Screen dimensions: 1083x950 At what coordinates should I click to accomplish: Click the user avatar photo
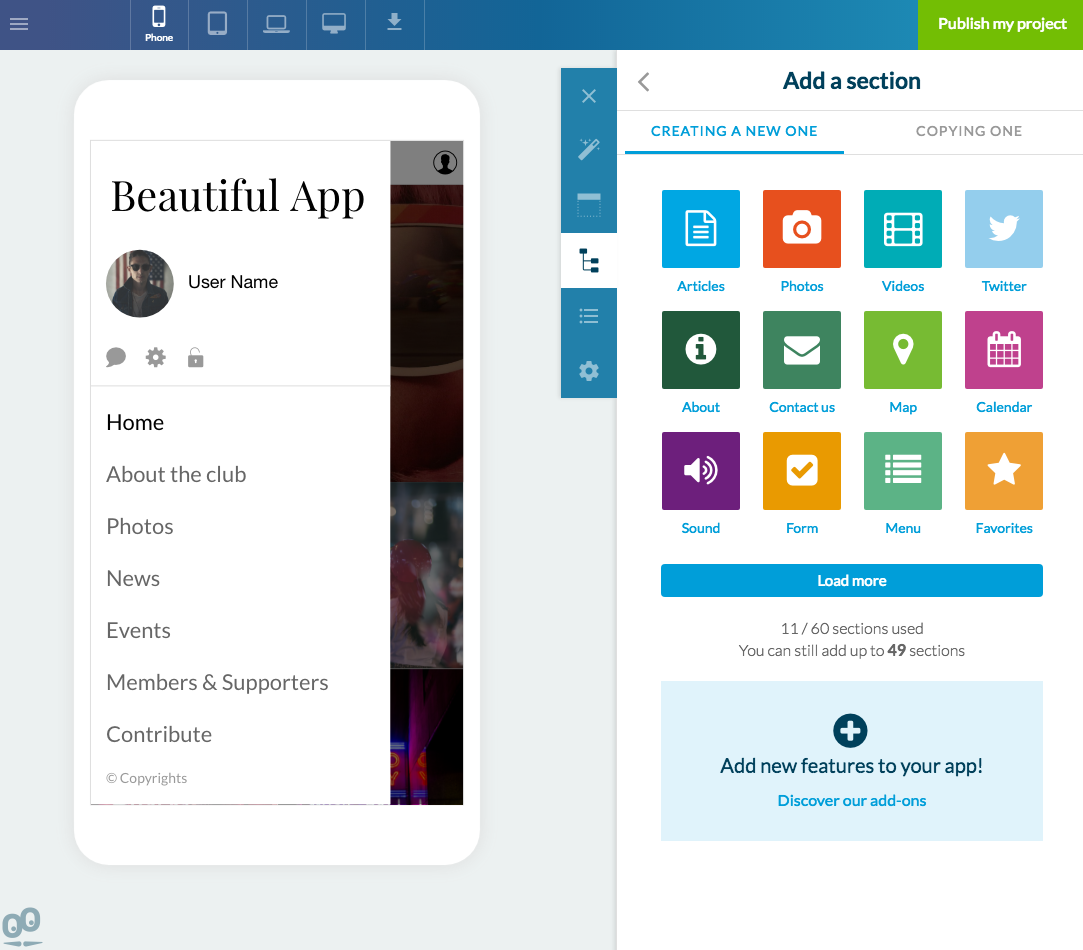coord(140,284)
